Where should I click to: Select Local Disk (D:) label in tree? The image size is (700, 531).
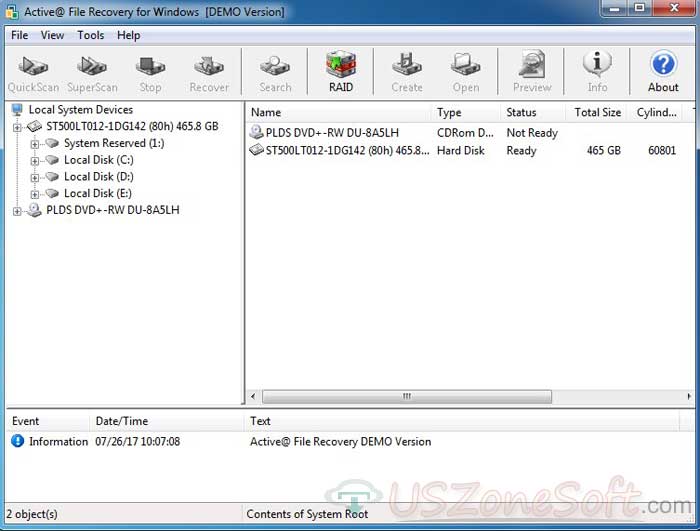click(x=99, y=176)
